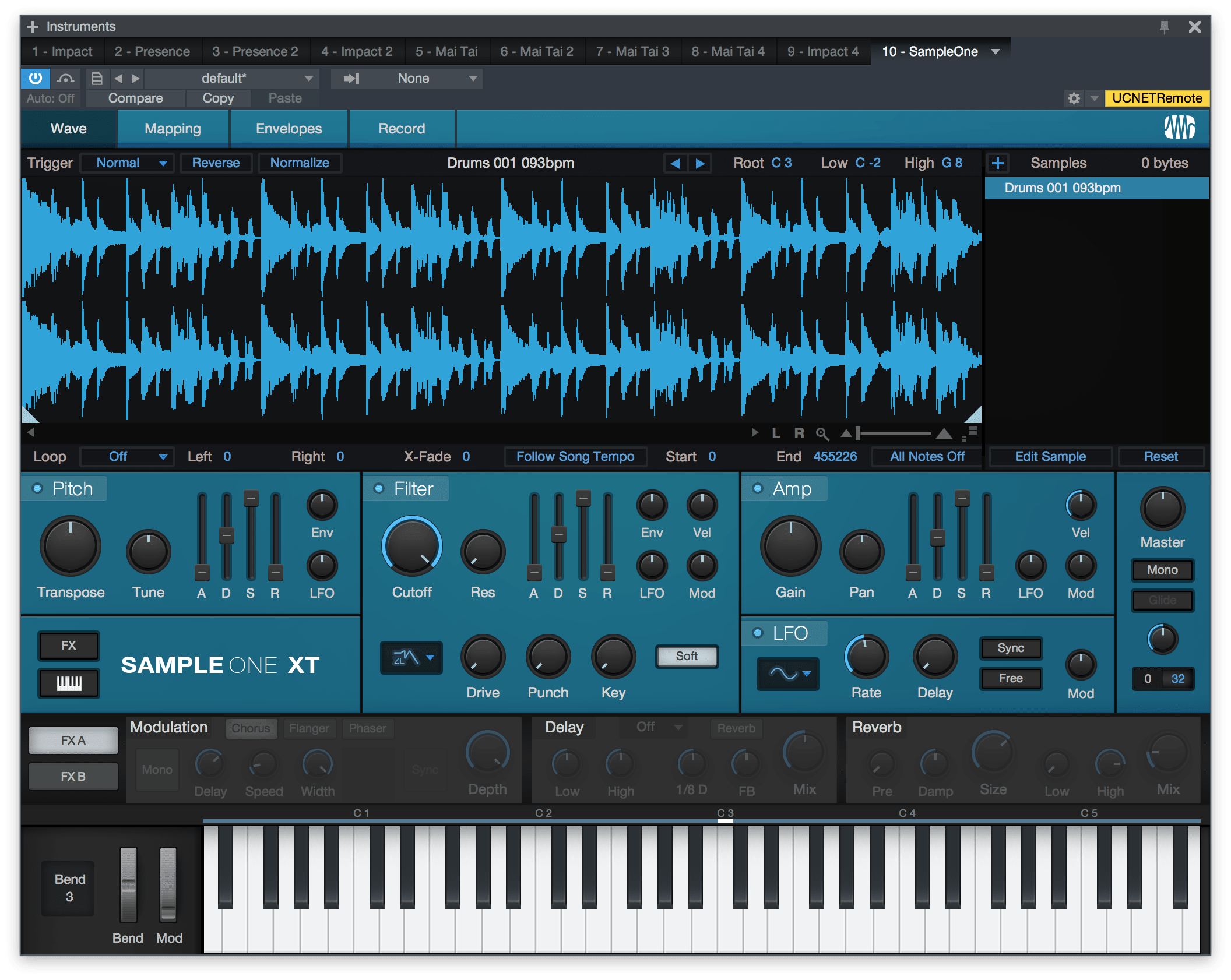The width and height of the screenshot is (1231, 980).
Task: Open the Trigger Normal dropdown
Action: tap(126, 163)
